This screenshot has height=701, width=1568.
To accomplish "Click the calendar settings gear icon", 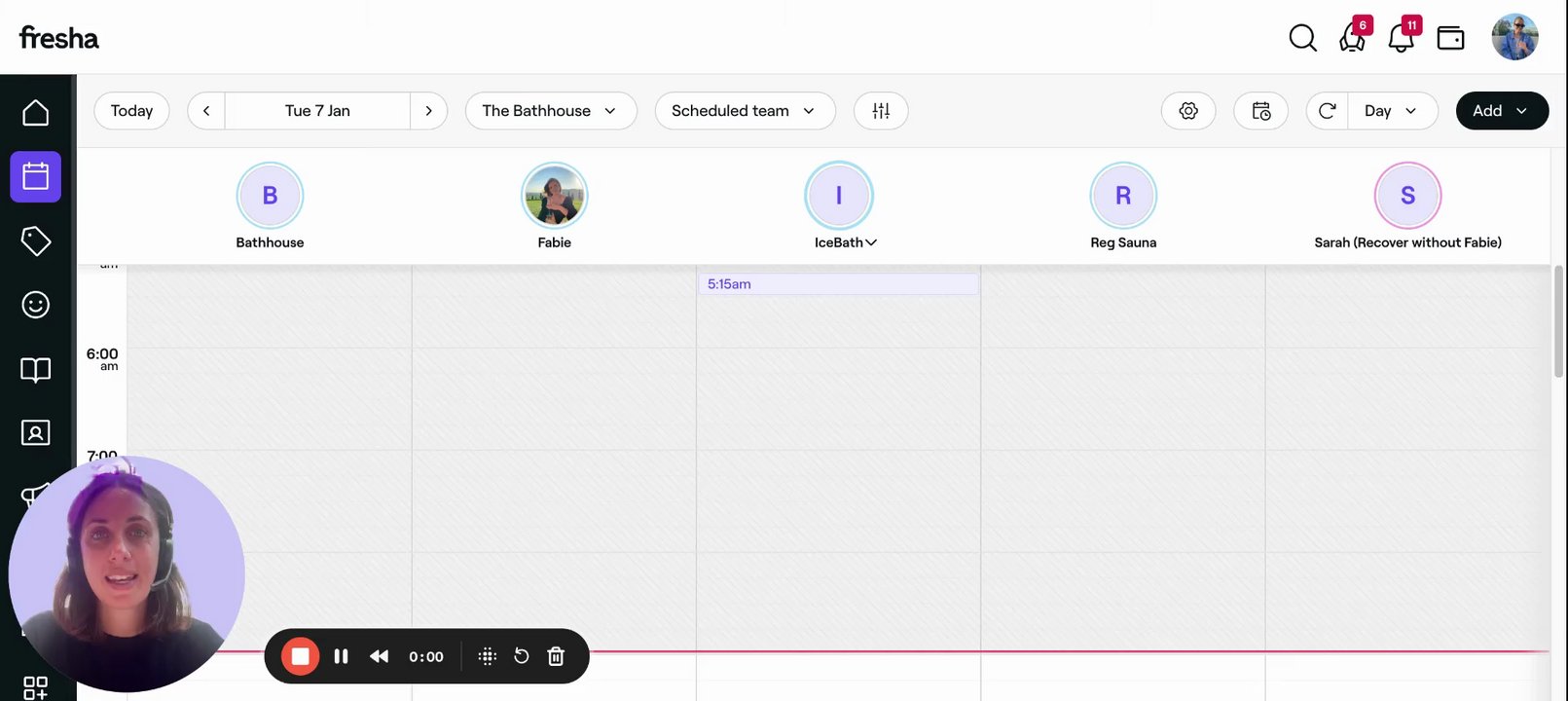I will pos(1188,111).
